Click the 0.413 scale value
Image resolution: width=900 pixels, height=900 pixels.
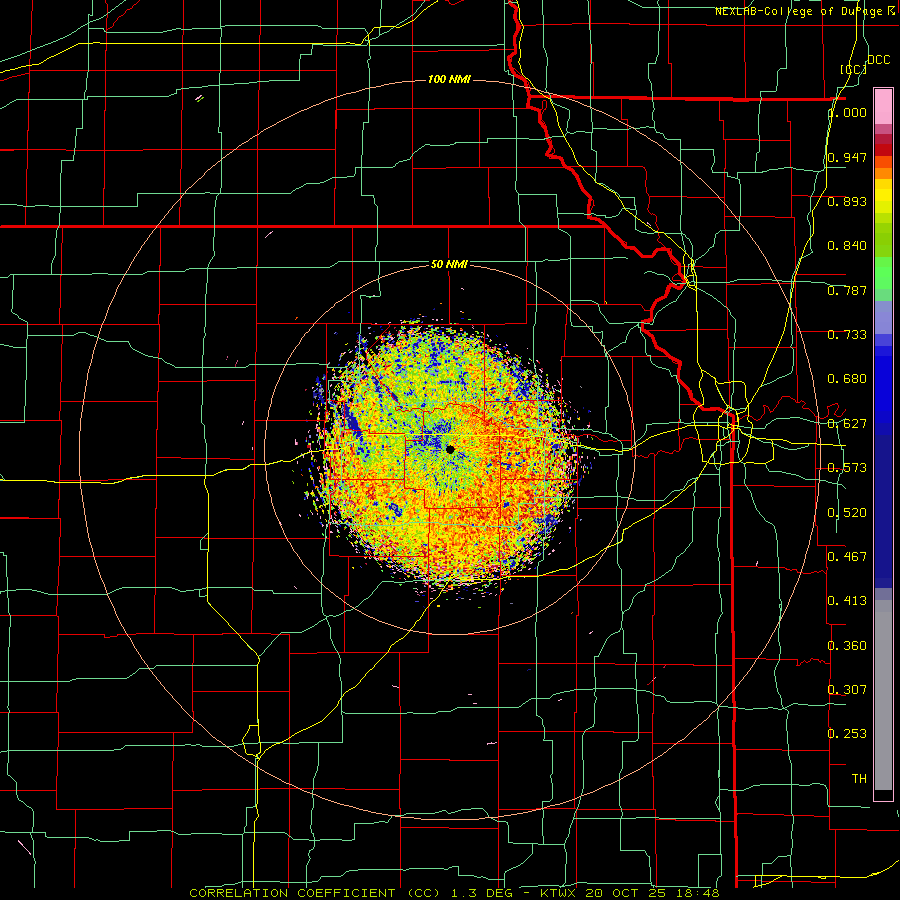pyautogui.click(x=847, y=601)
